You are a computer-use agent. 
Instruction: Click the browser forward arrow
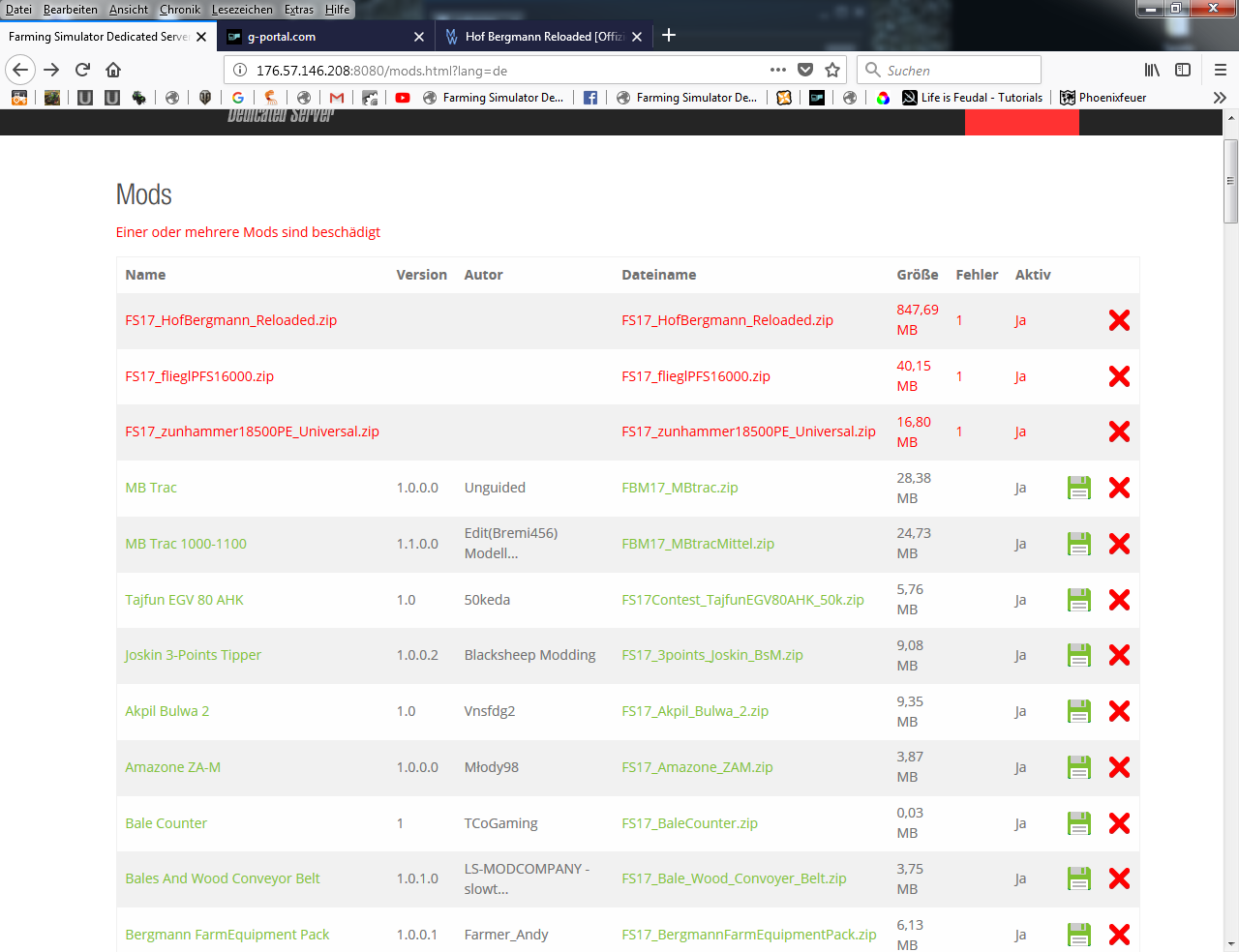[52, 70]
